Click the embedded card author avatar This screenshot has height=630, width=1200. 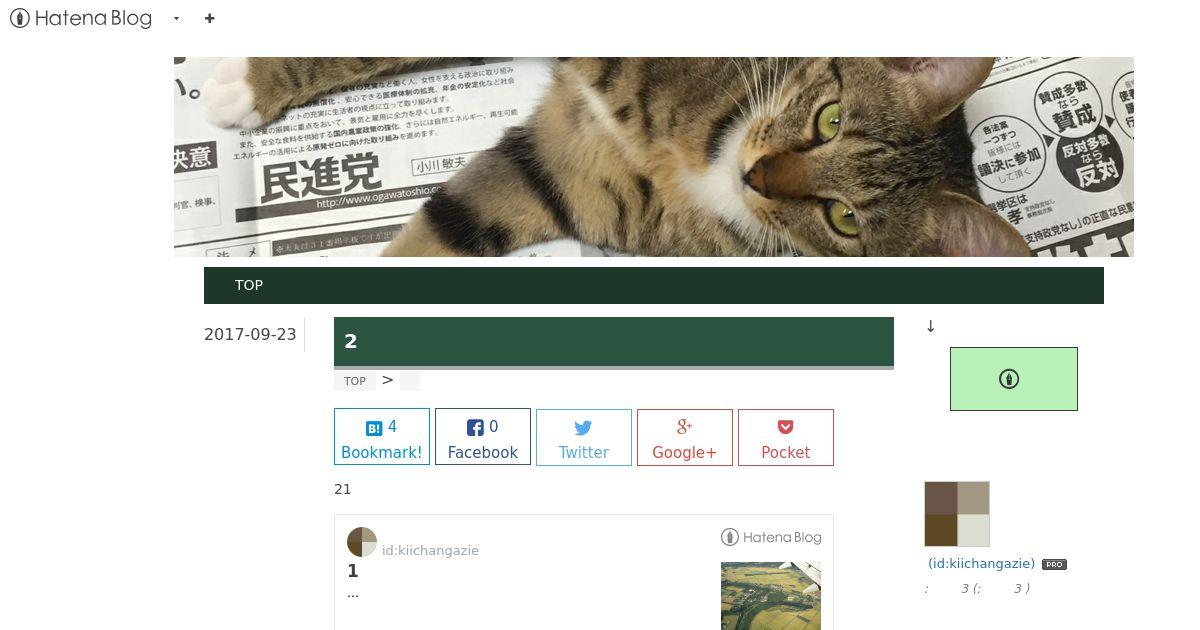(x=362, y=542)
